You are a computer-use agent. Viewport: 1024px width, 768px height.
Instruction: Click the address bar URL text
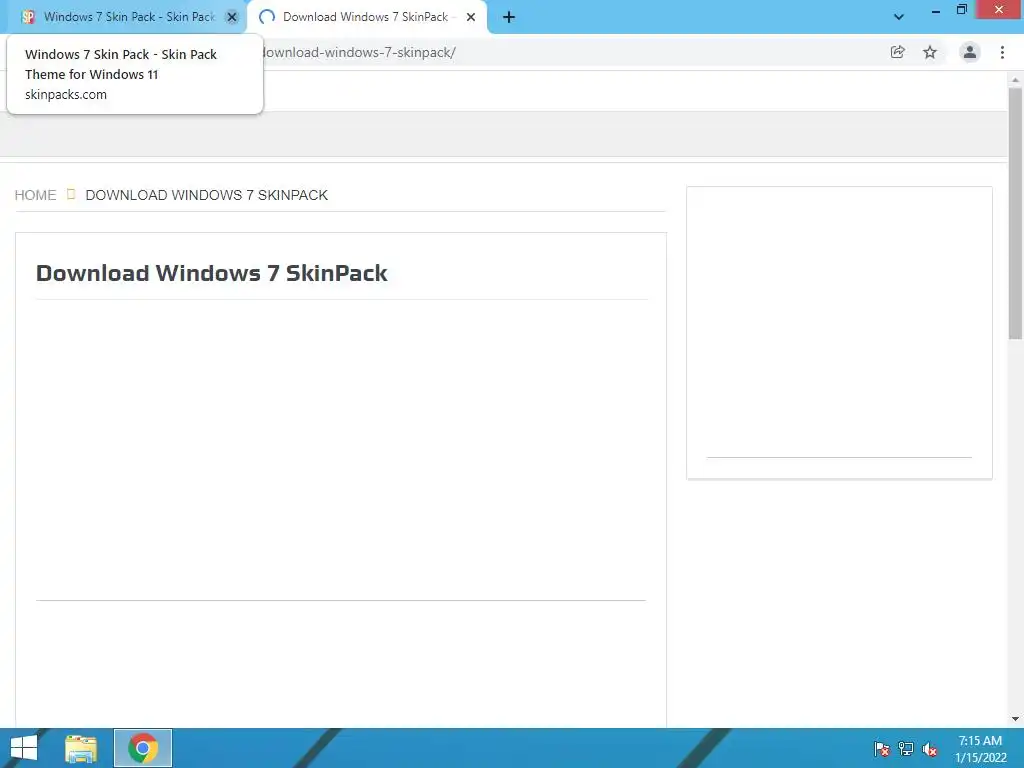pos(359,52)
